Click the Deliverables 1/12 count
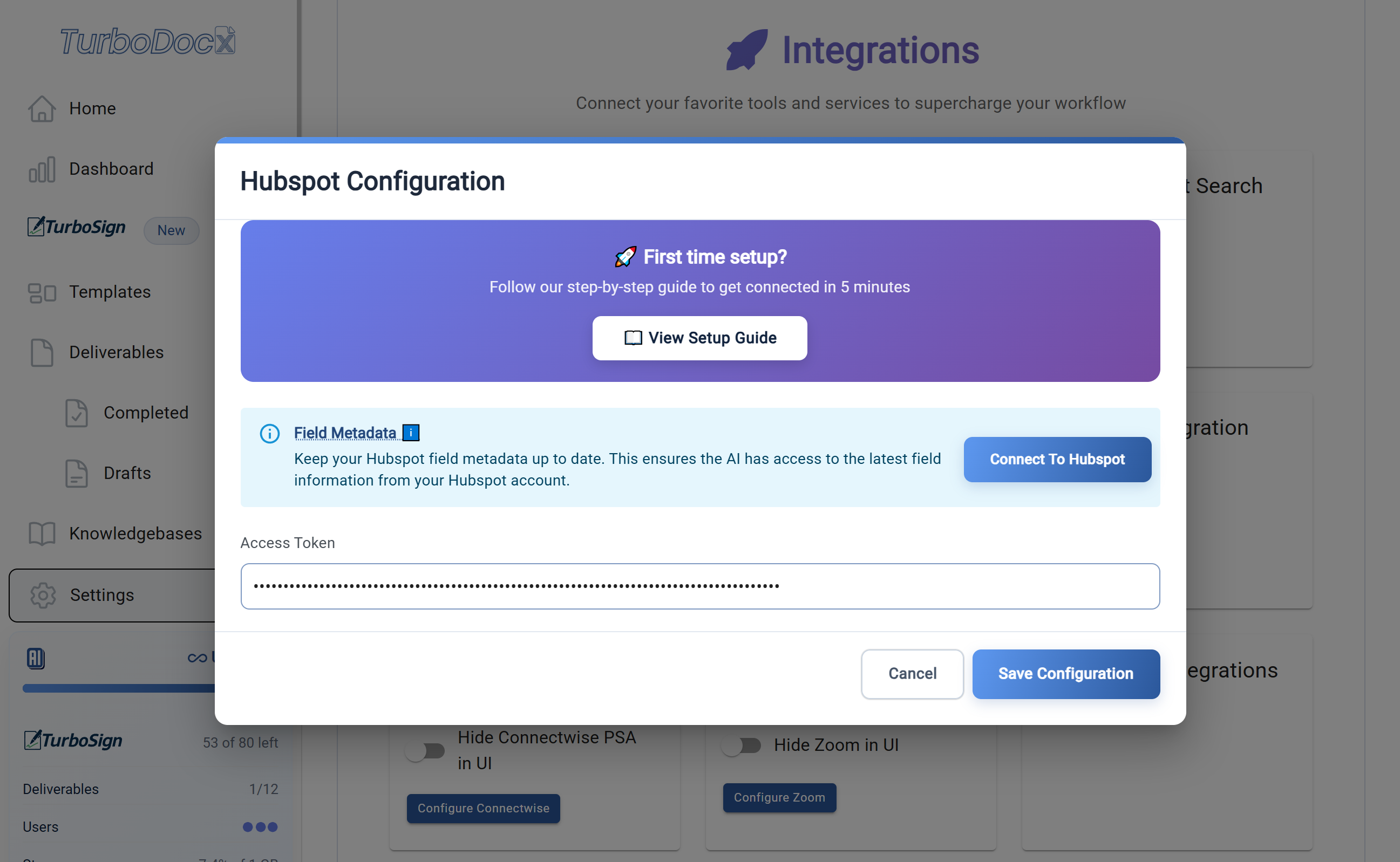 tap(263, 789)
